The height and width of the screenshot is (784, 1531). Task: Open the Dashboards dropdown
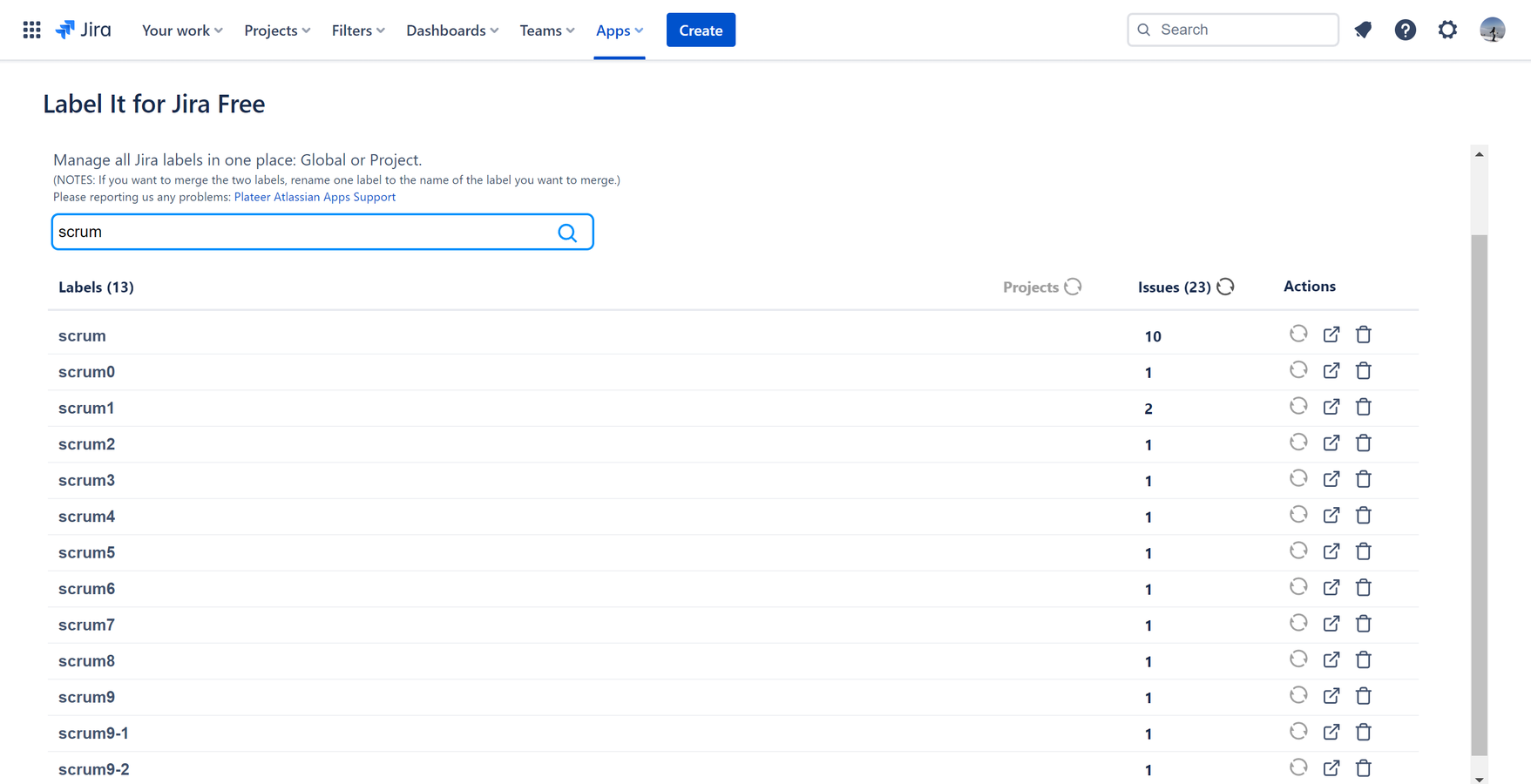(x=452, y=30)
